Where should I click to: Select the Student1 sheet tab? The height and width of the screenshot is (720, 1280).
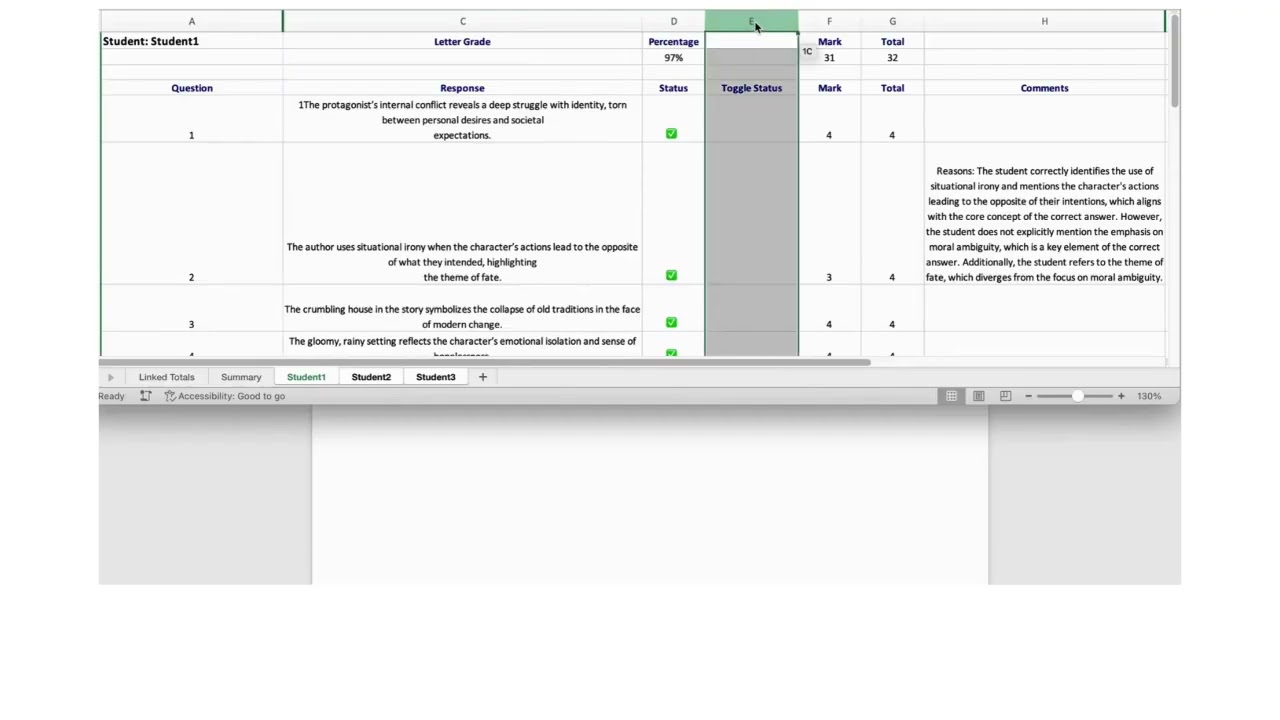pyautogui.click(x=306, y=377)
